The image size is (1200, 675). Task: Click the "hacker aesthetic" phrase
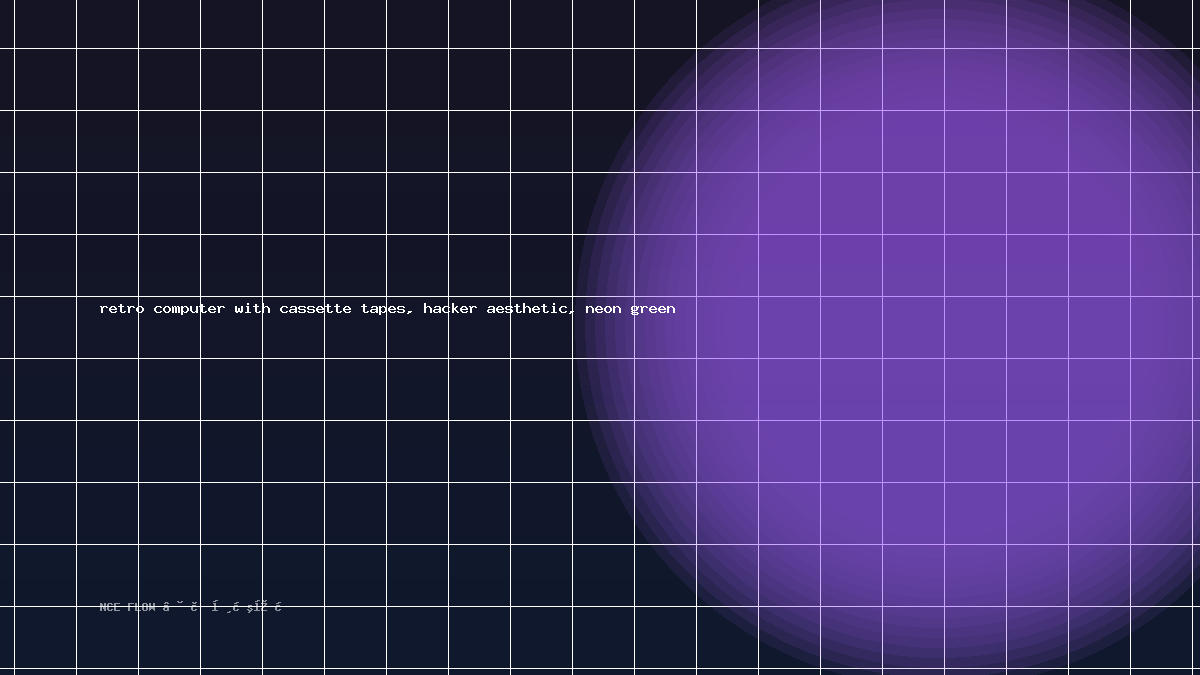[499, 309]
